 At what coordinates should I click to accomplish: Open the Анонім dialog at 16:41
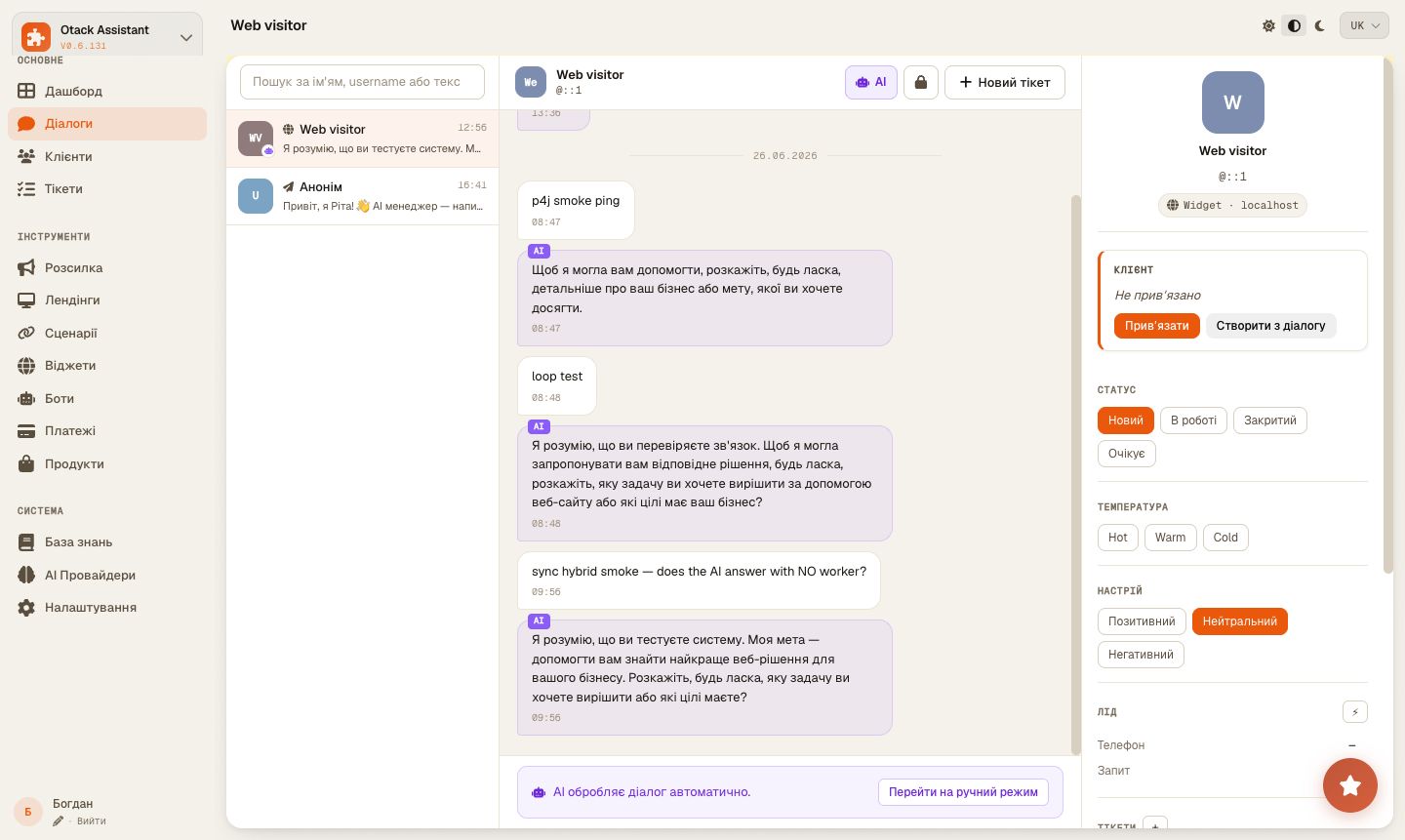[x=362, y=196]
